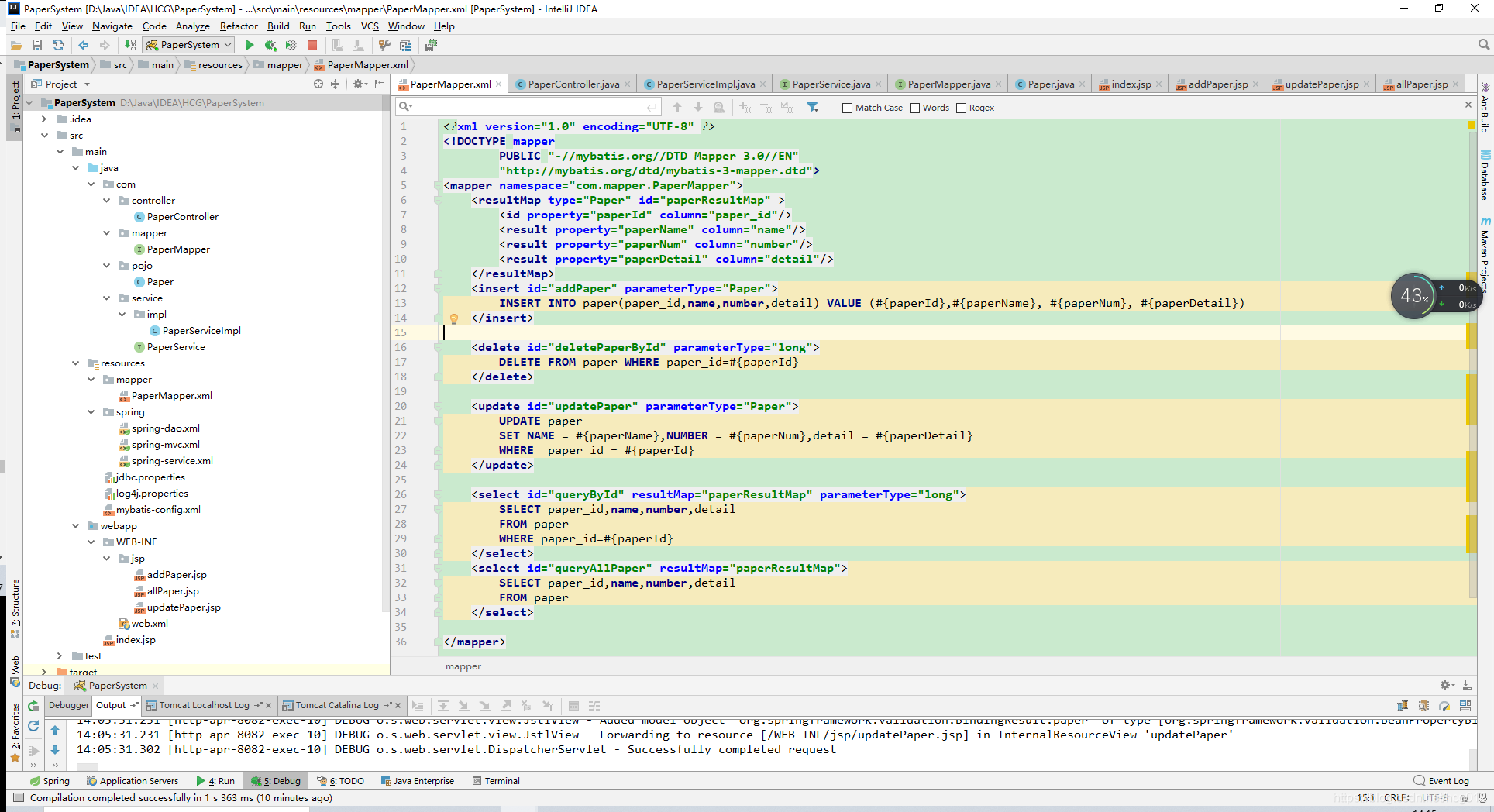
Task: Open Project panel gear settings
Action: pyautogui.click(x=359, y=84)
